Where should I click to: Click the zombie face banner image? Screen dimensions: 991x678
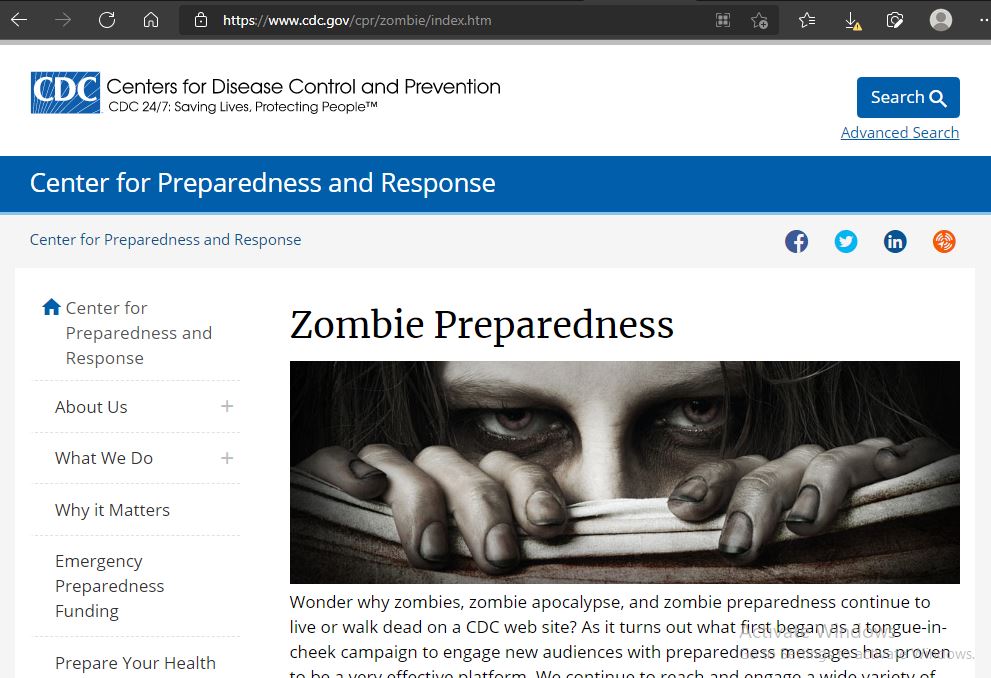point(624,472)
